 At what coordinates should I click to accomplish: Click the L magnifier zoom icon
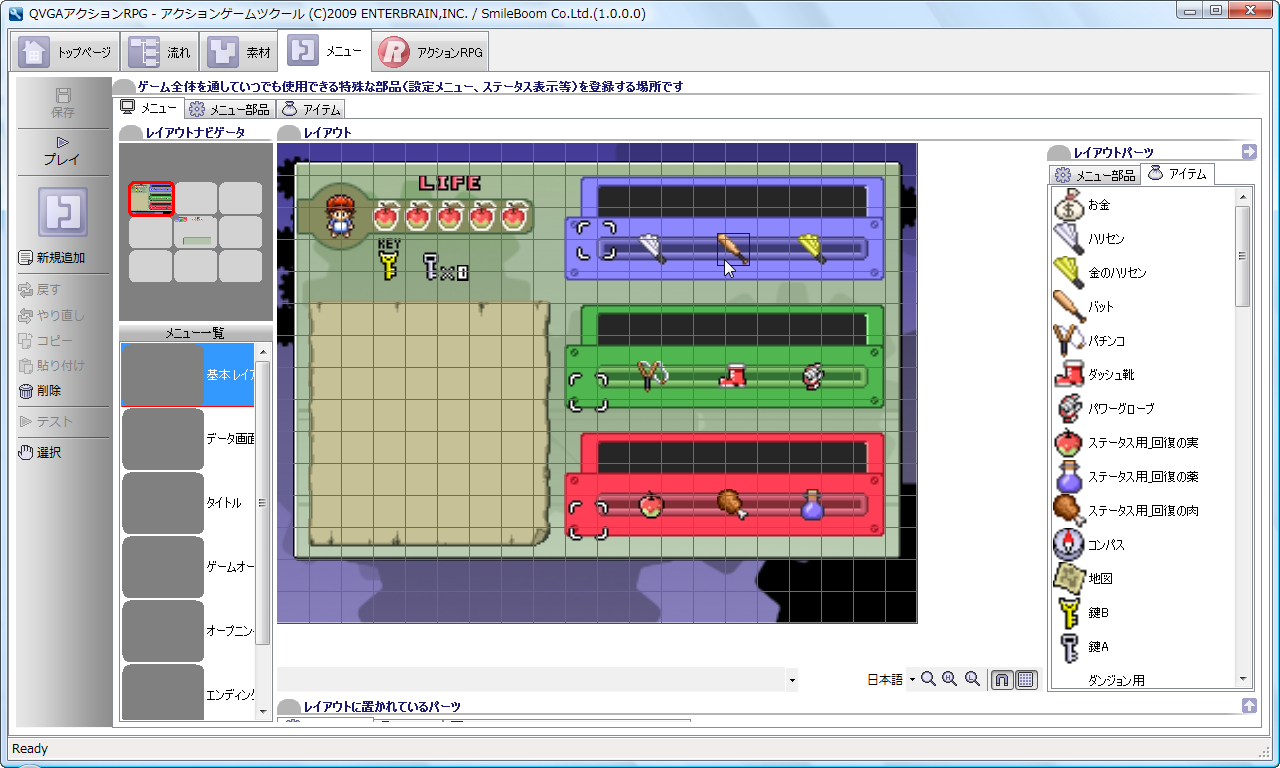972,680
